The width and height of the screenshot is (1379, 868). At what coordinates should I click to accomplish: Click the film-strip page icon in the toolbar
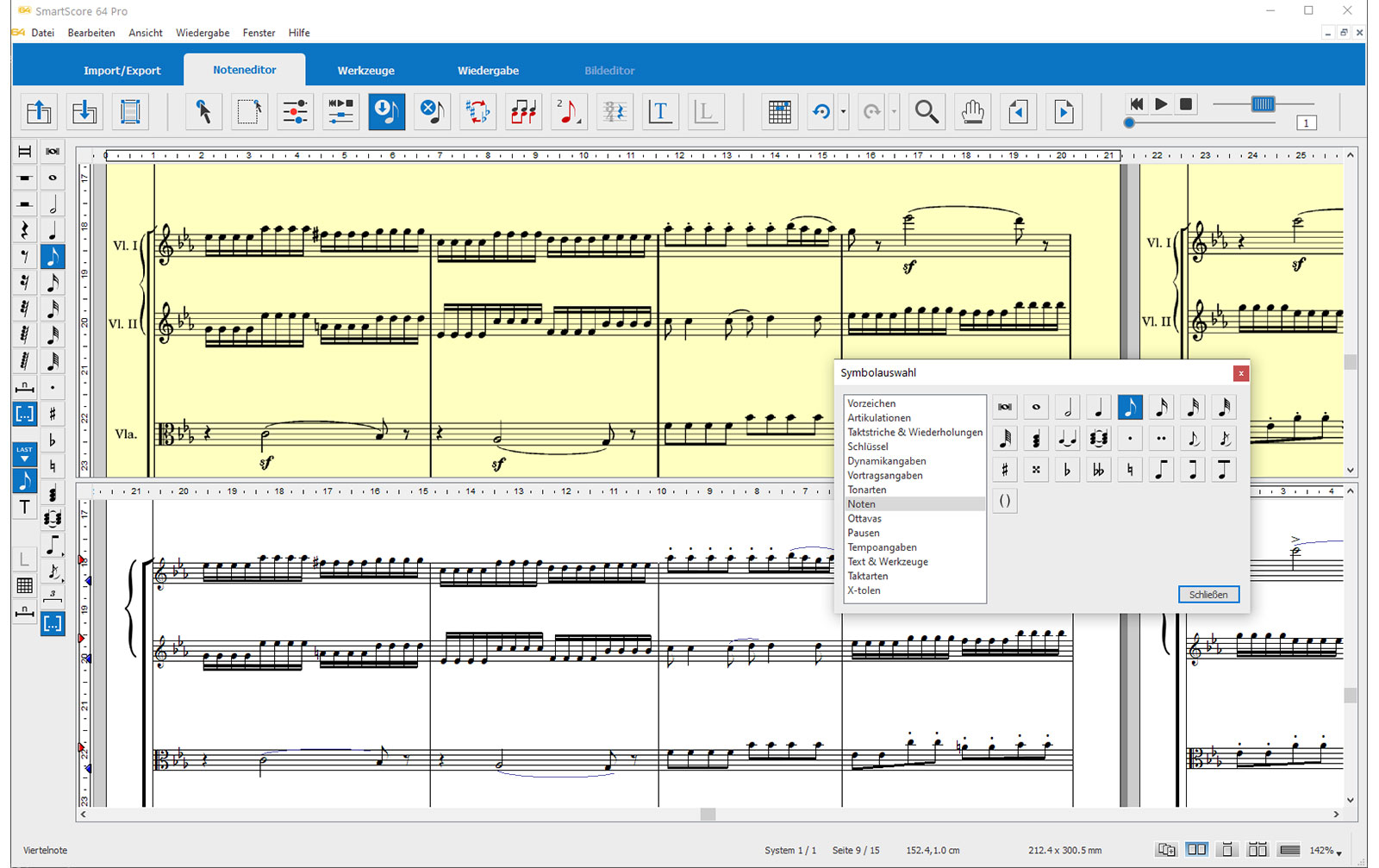(130, 112)
